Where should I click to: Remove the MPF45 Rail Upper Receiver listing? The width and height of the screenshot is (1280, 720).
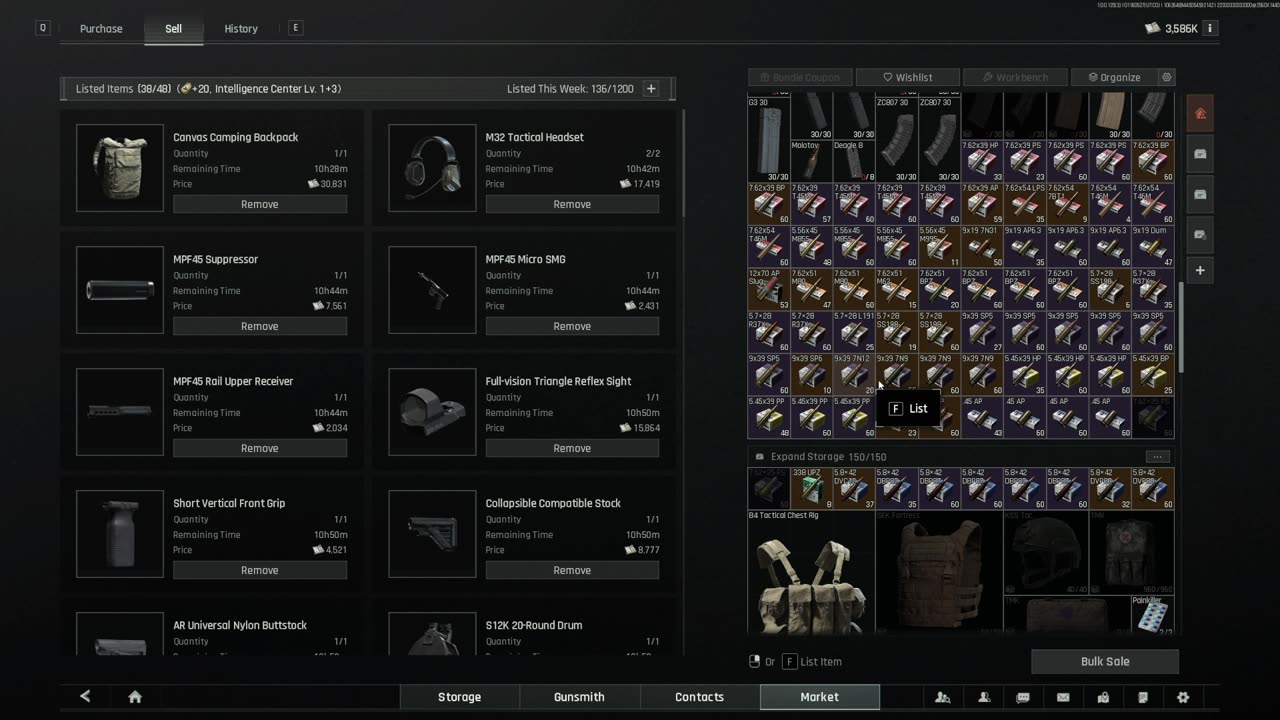[260, 448]
